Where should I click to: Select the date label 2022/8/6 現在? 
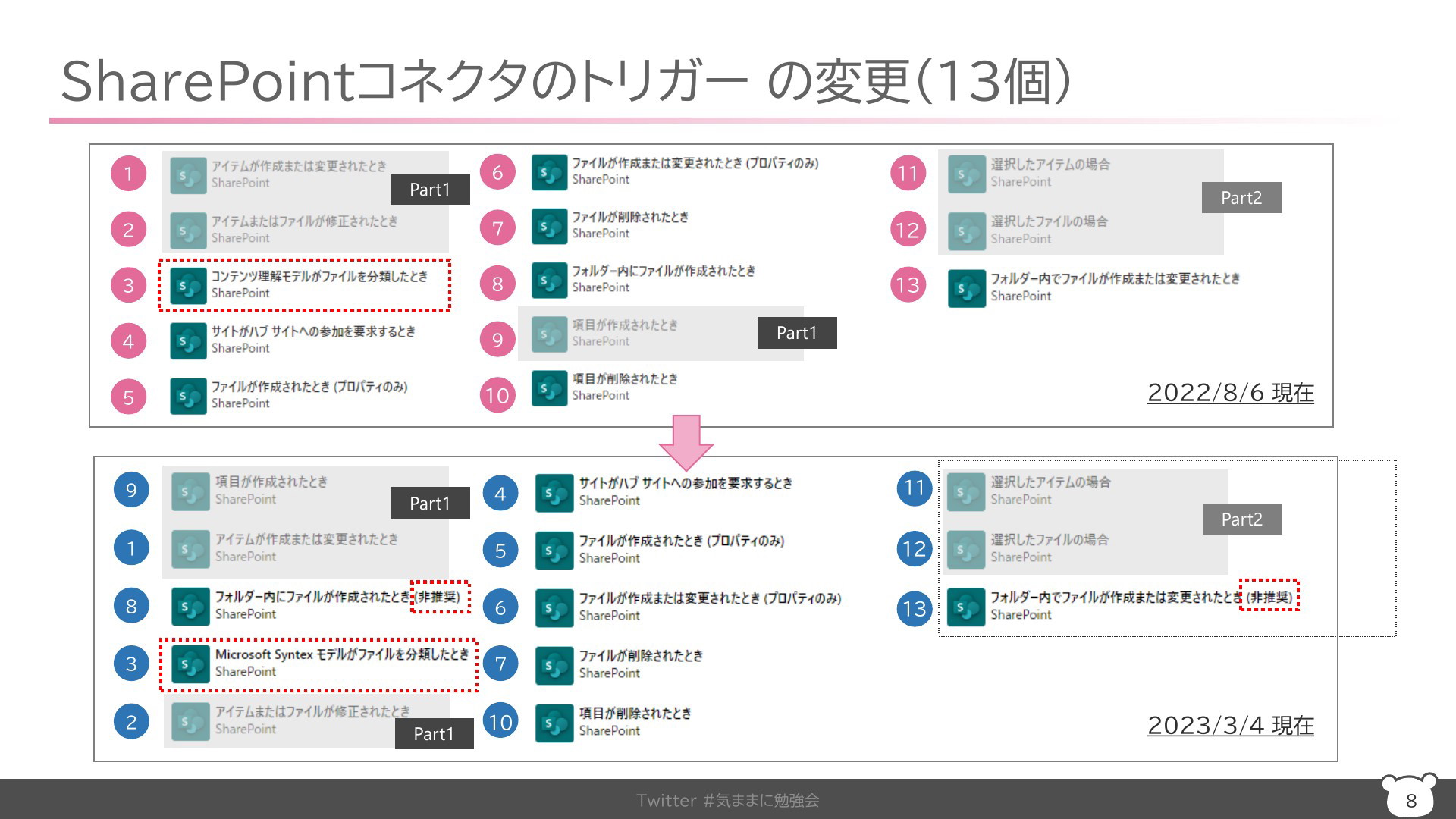(1230, 393)
